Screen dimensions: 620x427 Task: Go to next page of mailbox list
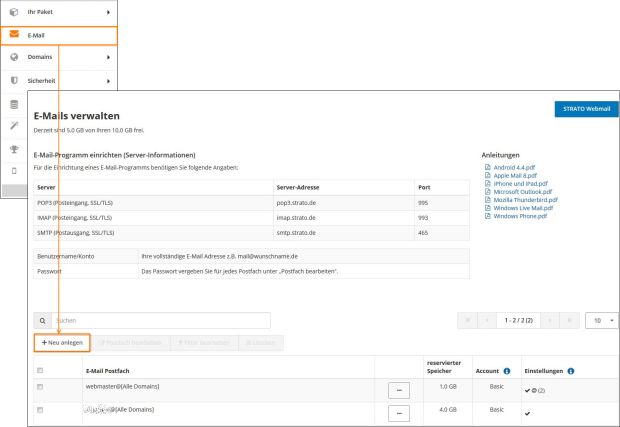[x=550, y=320]
